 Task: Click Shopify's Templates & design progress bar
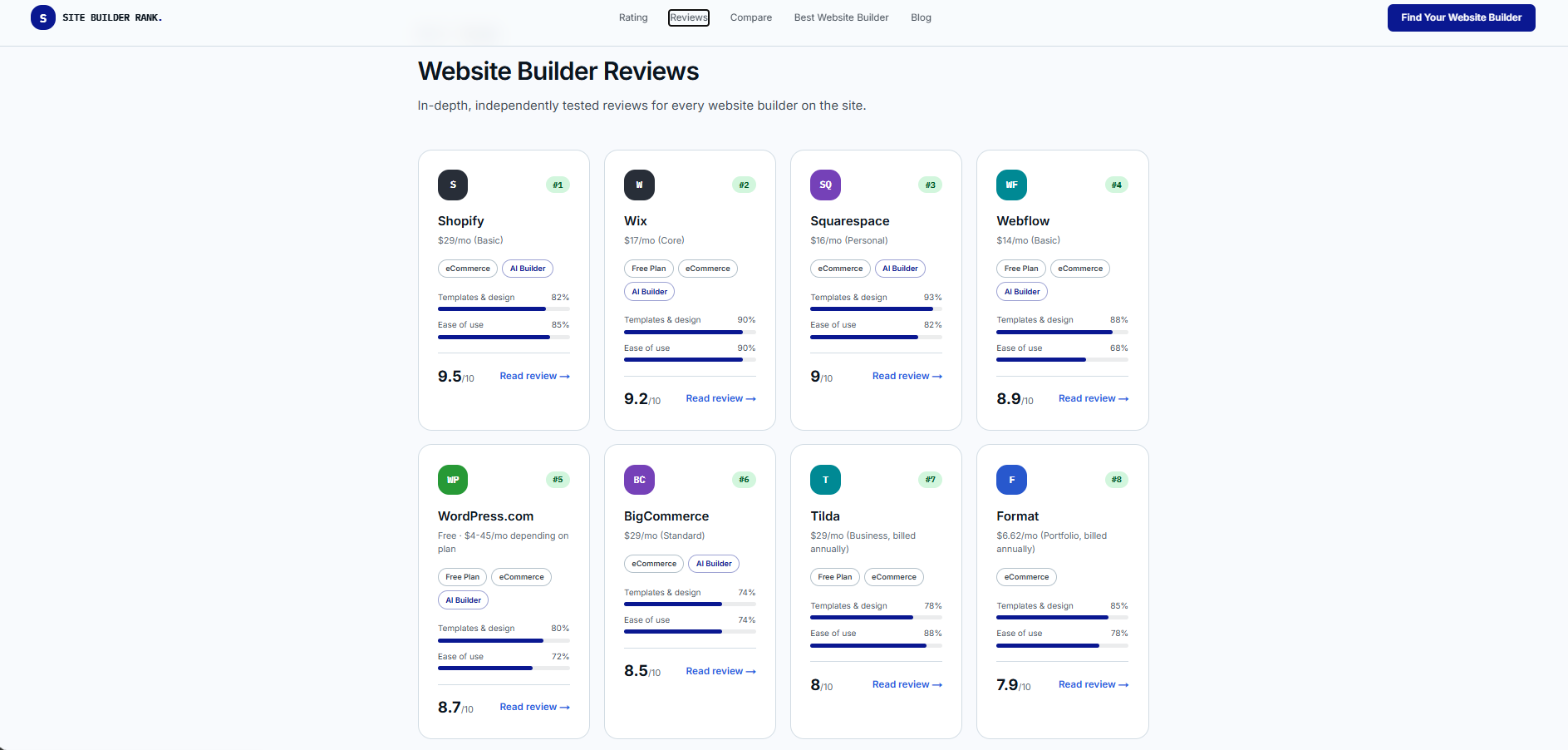504,308
